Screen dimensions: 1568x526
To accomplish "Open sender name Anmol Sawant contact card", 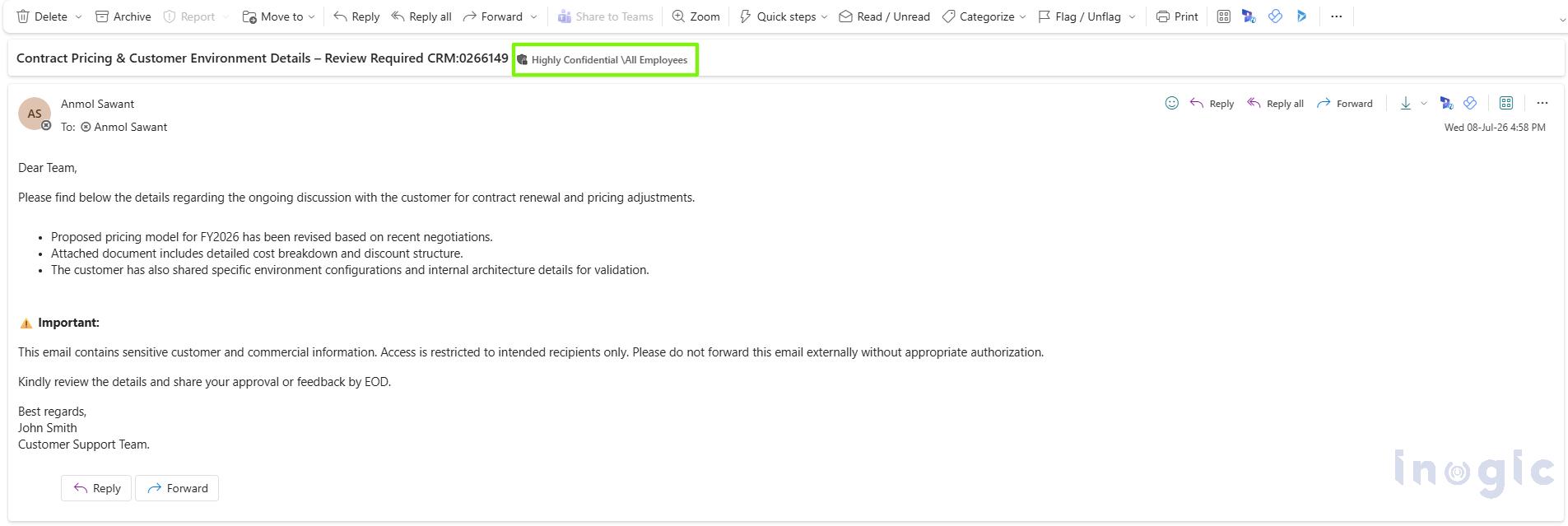I will coord(97,104).
